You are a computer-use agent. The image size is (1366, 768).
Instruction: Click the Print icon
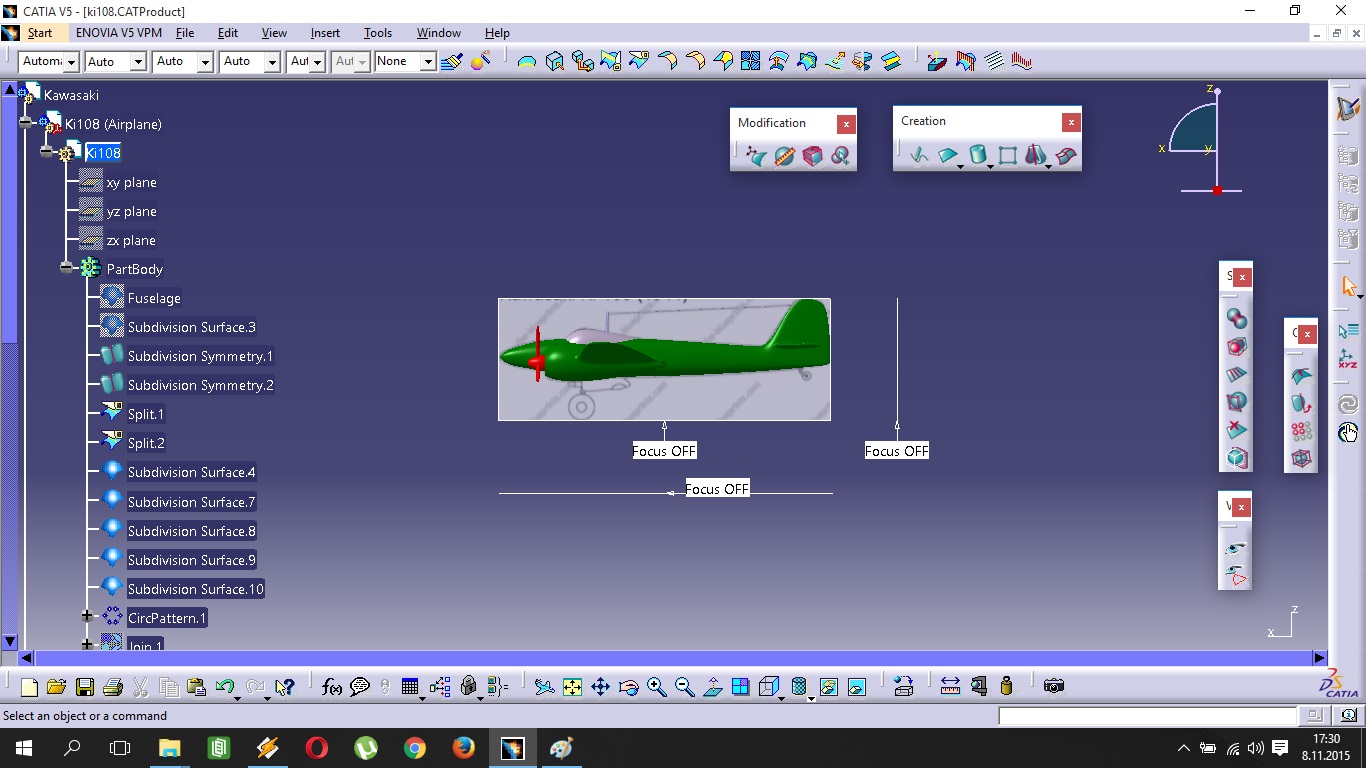pos(112,687)
